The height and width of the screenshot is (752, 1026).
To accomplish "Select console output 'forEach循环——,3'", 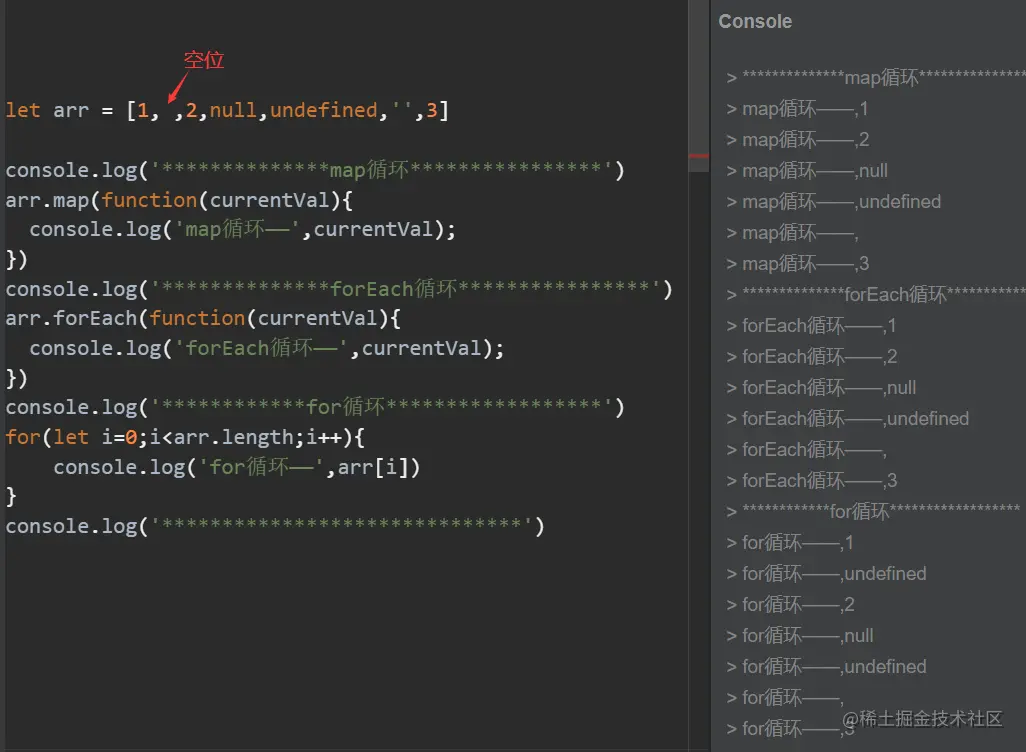I will tap(812, 480).
